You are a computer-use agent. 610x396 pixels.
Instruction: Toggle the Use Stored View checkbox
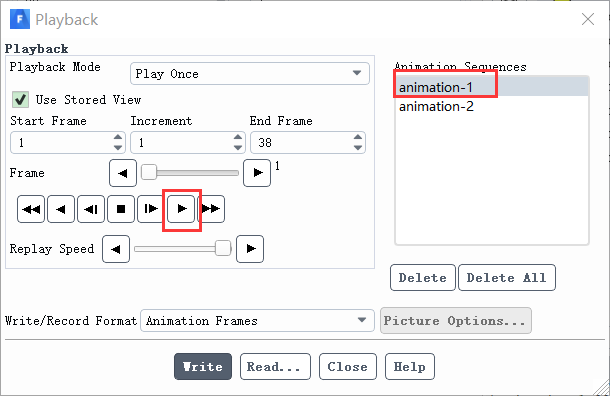click(20, 100)
